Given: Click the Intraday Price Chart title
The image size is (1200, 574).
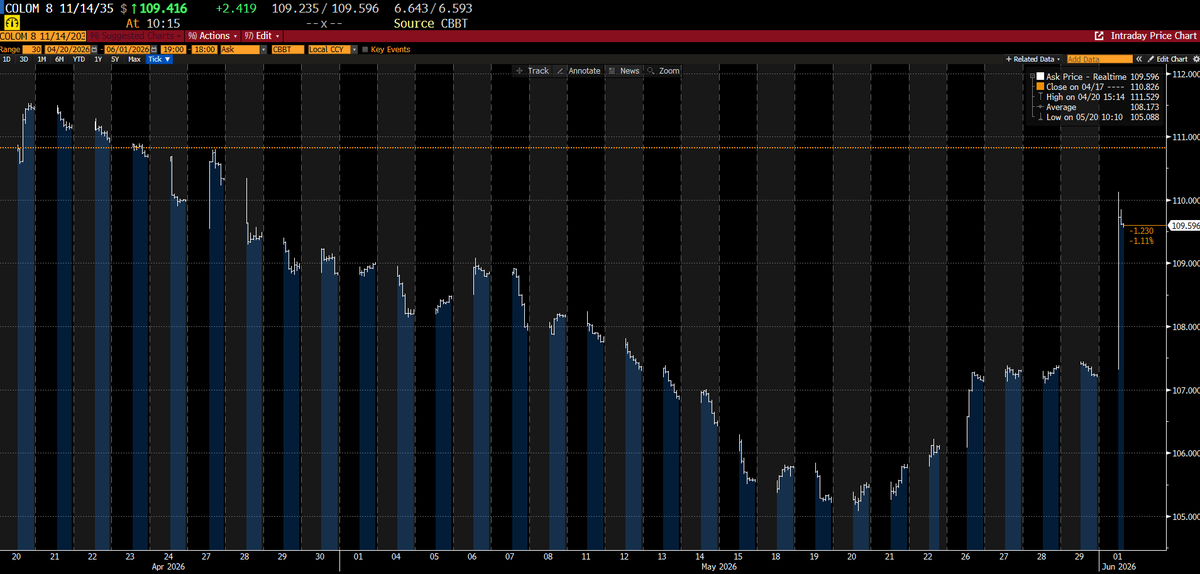Looking at the screenshot, I should click(x=1154, y=35).
